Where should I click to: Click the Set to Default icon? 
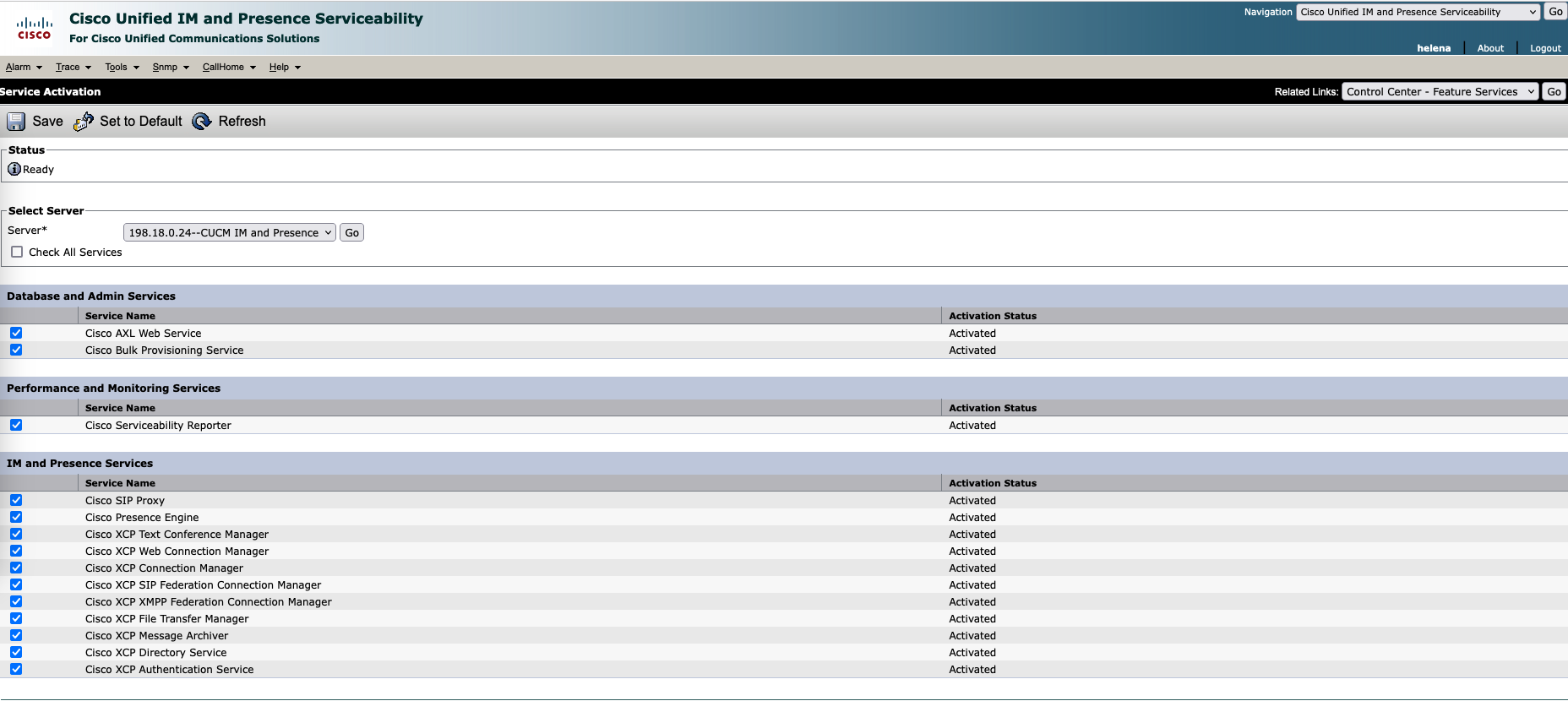click(x=84, y=122)
